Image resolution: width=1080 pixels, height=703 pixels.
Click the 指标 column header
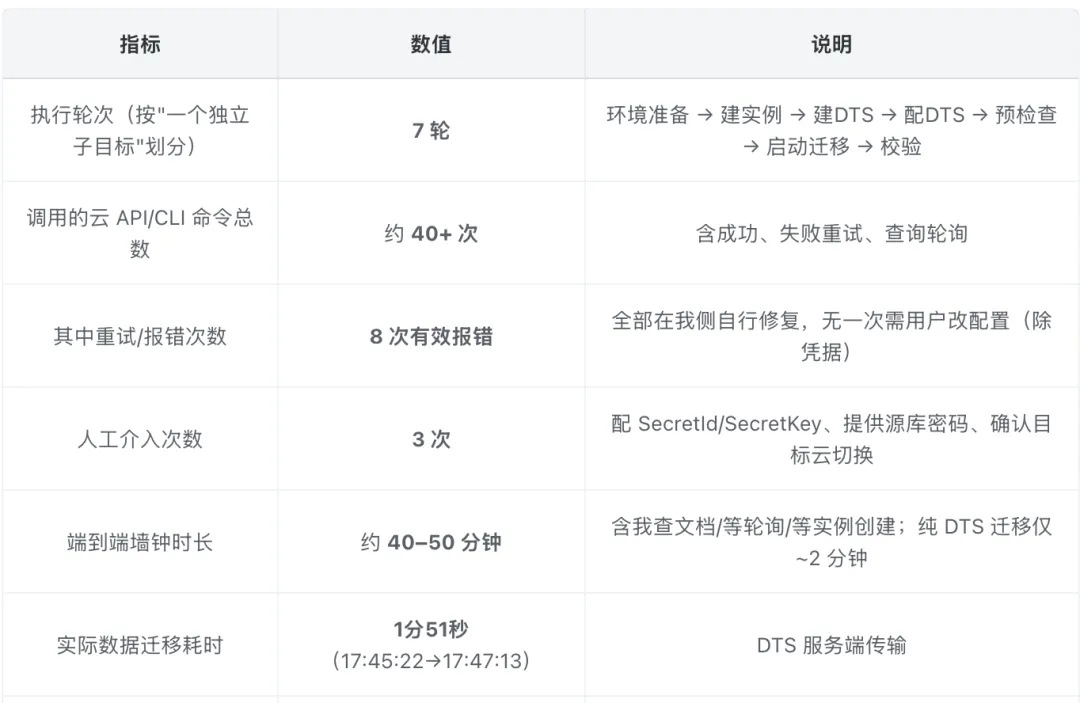tap(140, 44)
